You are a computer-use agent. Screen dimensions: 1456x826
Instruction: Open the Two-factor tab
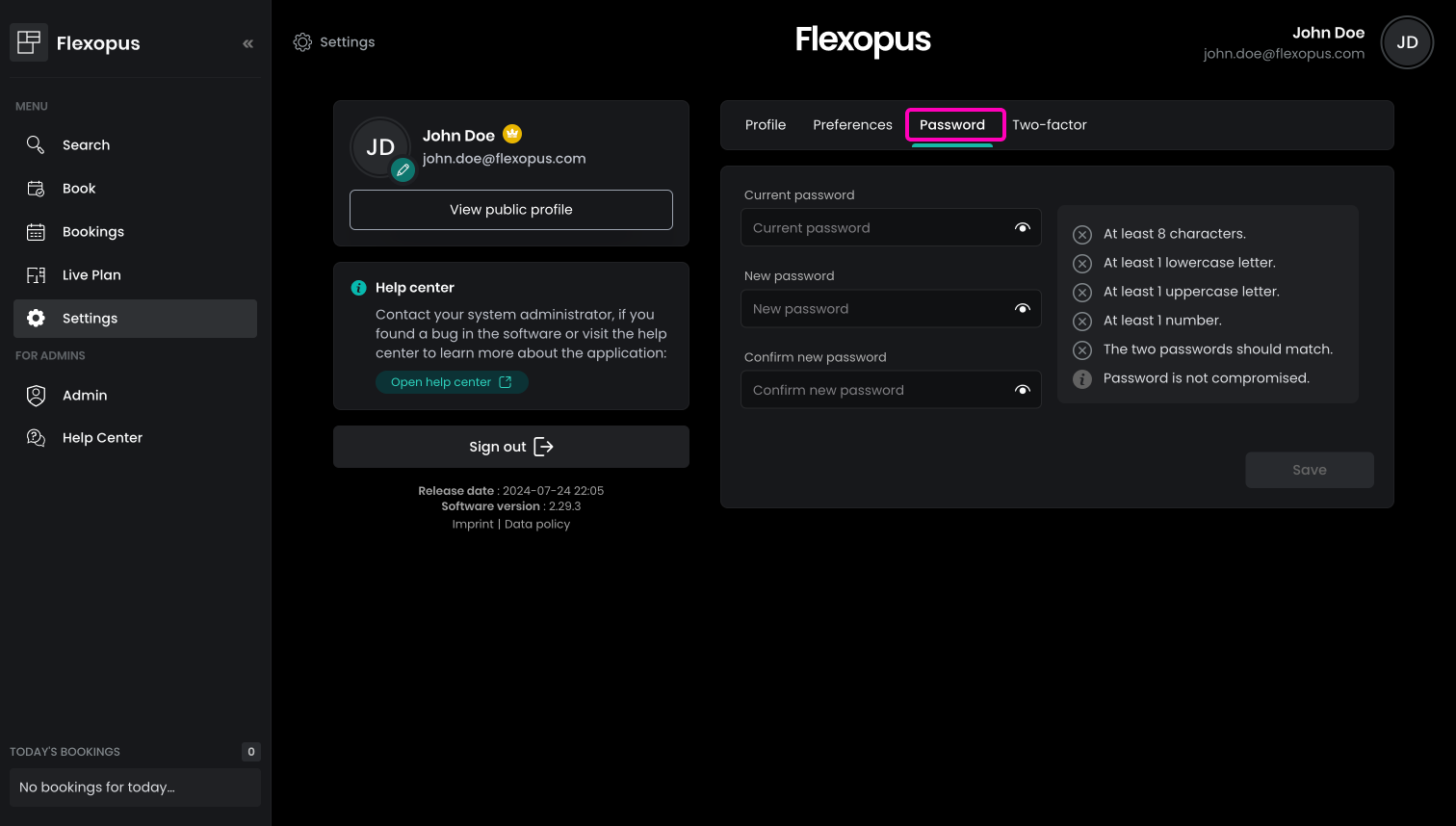1049,125
